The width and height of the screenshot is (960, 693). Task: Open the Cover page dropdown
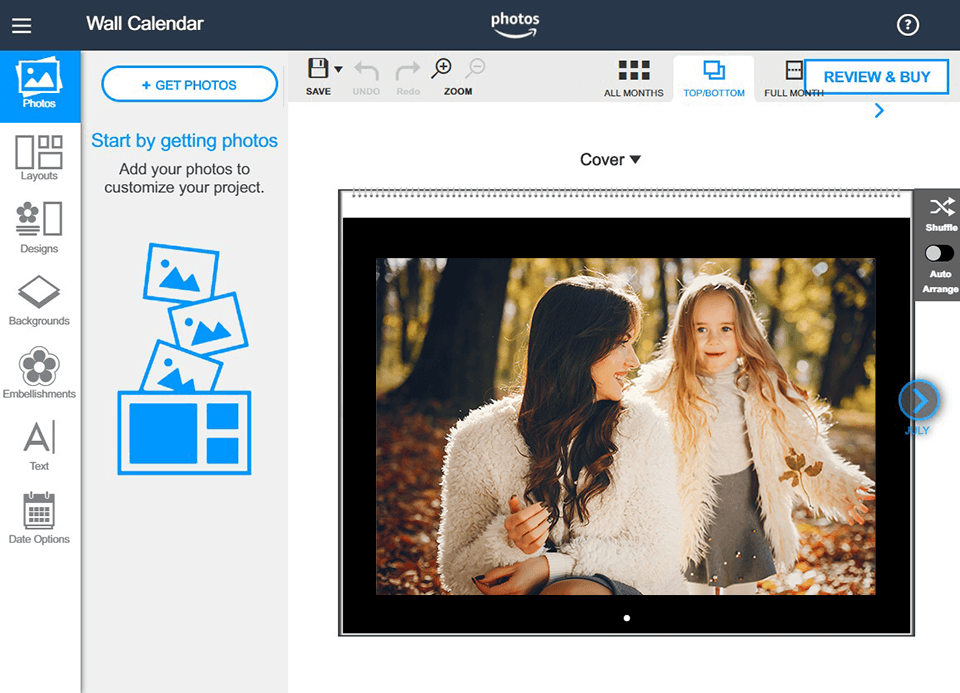coord(610,159)
